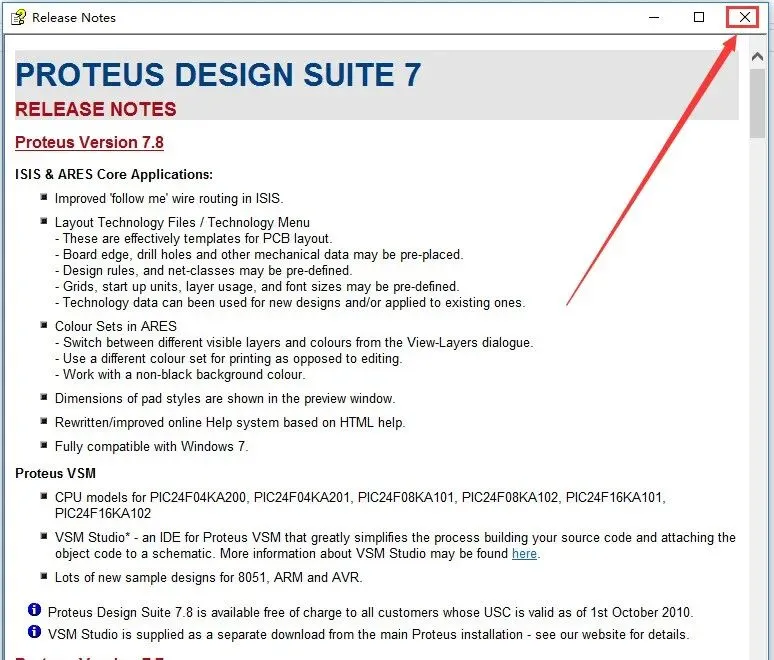Image resolution: width=774 pixels, height=660 pixels.
Task: Click the 'ISIS & ARES Core Applications:' heading
Action: click(114, 174)
